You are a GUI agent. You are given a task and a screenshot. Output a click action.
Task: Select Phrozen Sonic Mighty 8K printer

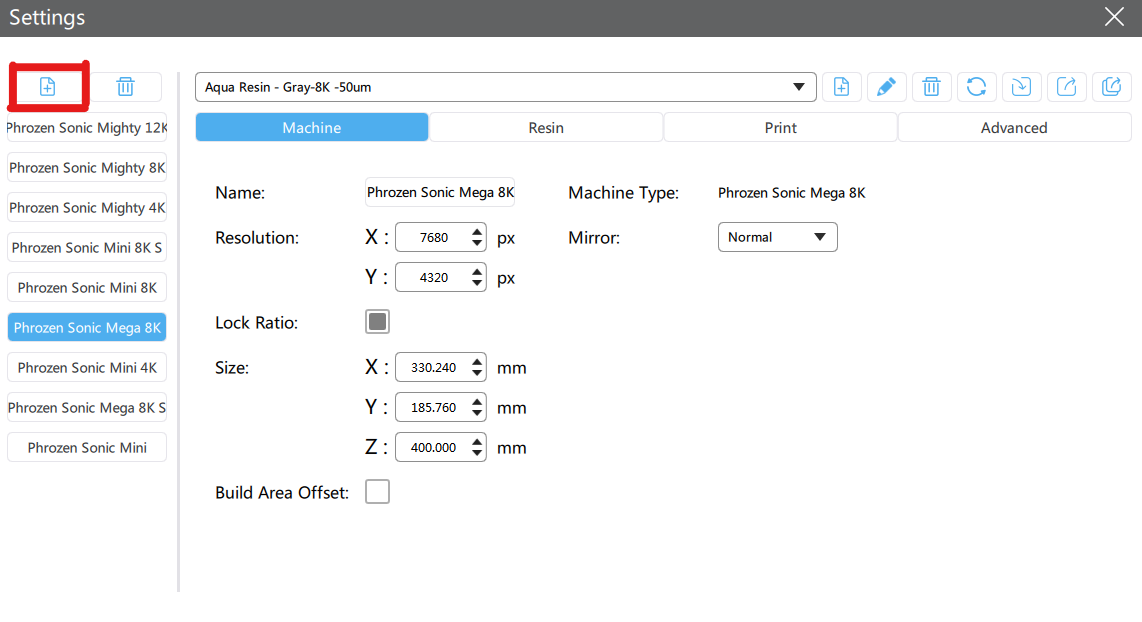coord(87,168)
